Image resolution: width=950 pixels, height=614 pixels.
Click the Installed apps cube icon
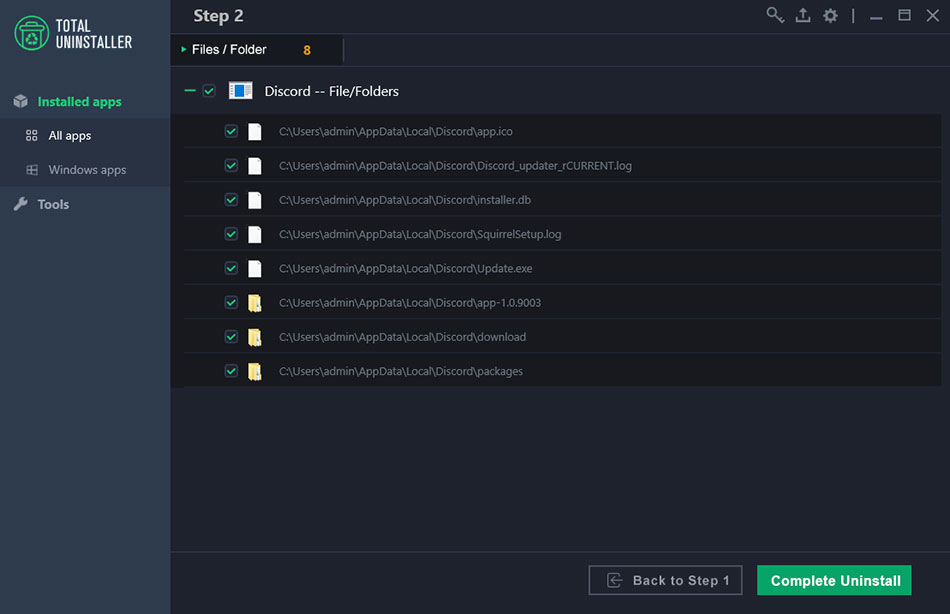[x=21, y=101]
